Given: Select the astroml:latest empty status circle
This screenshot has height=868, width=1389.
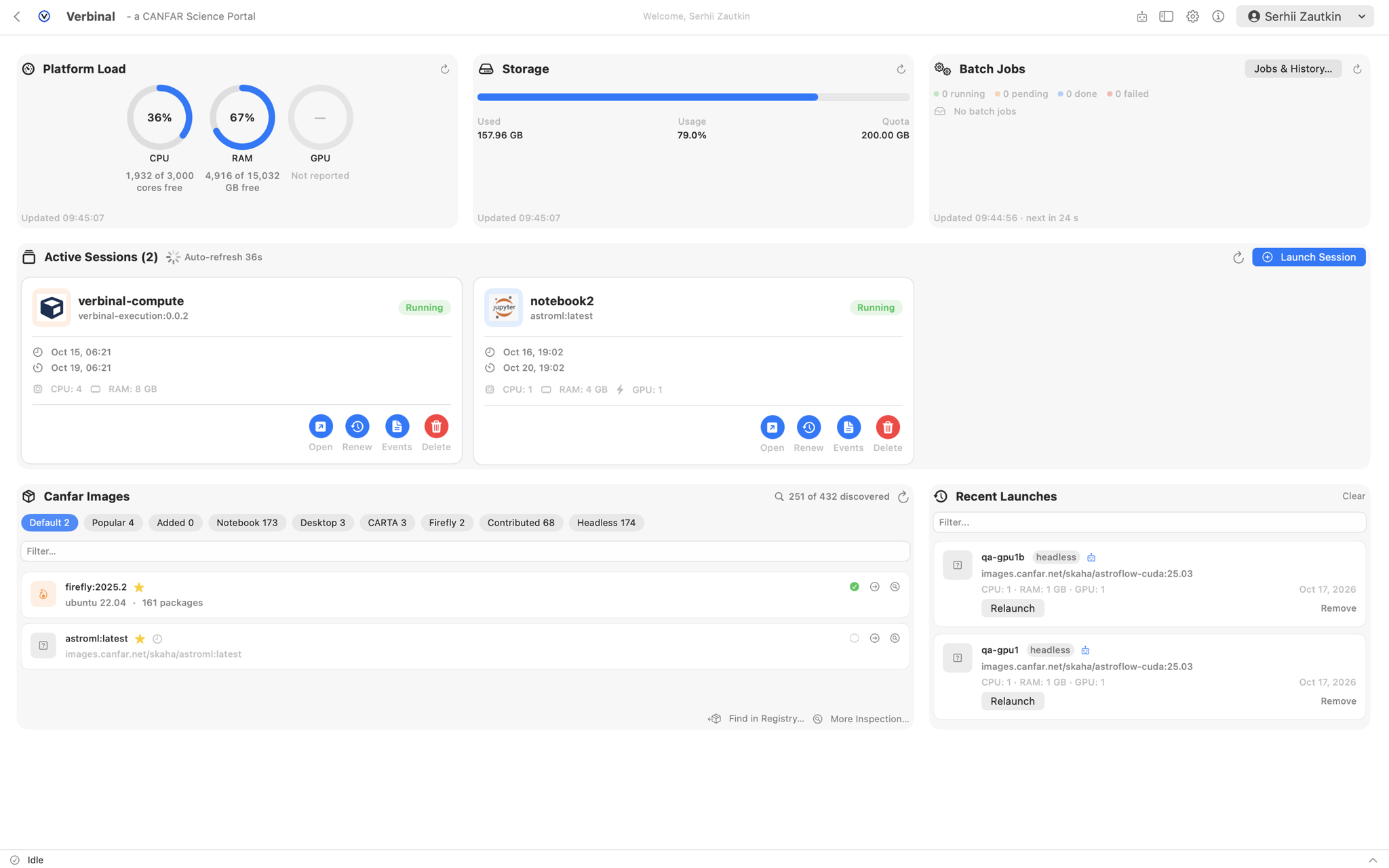Looking at the screenshot, I should (854, 638).
